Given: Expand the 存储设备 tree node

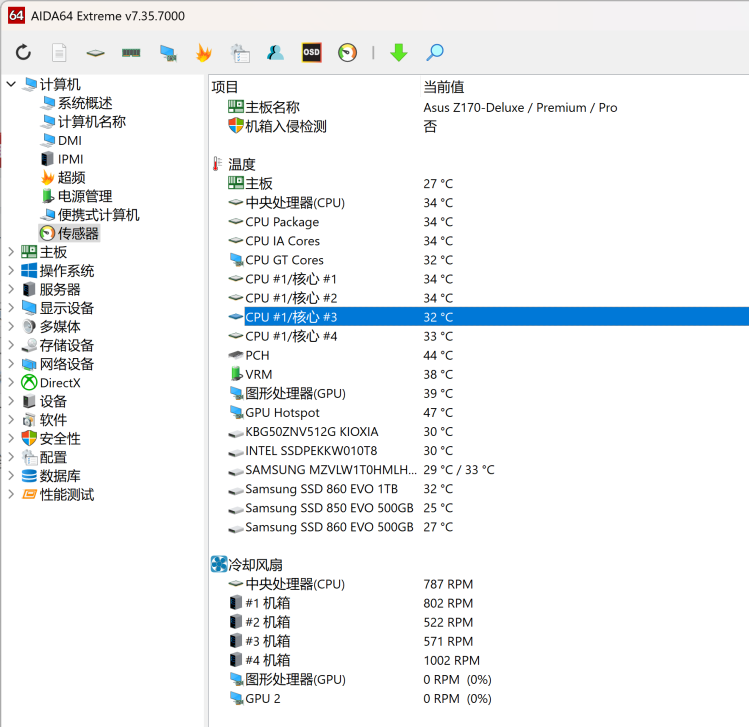Looking at the screenshot, I should pos(11,345).
